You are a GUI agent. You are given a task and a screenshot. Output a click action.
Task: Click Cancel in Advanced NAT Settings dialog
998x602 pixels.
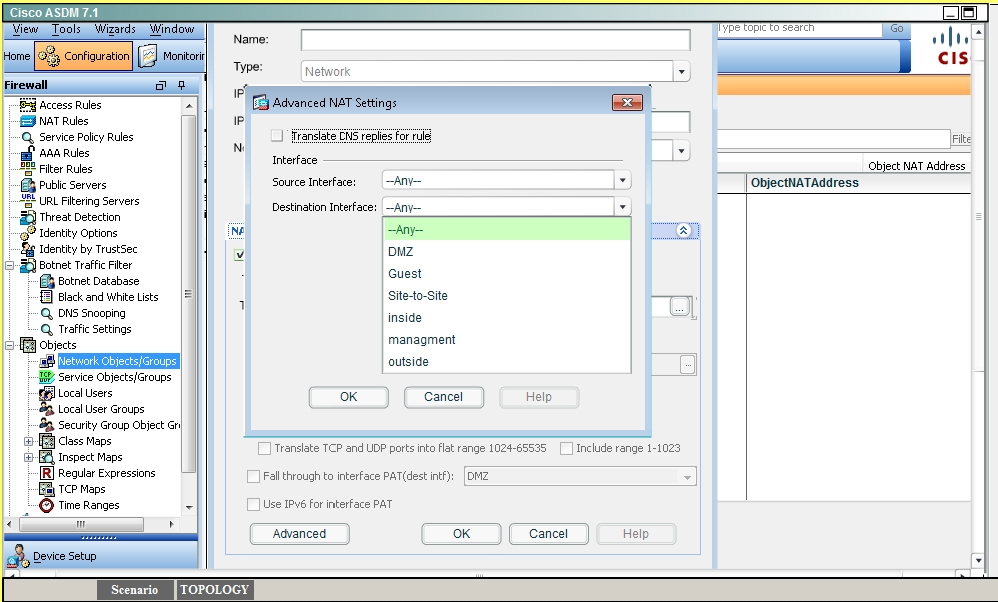444,397
